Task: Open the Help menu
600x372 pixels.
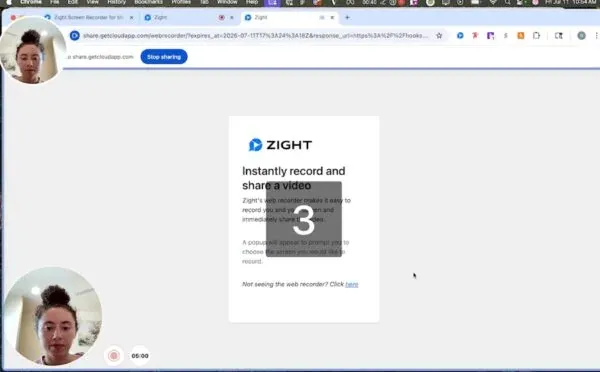Action: point(252,2)
